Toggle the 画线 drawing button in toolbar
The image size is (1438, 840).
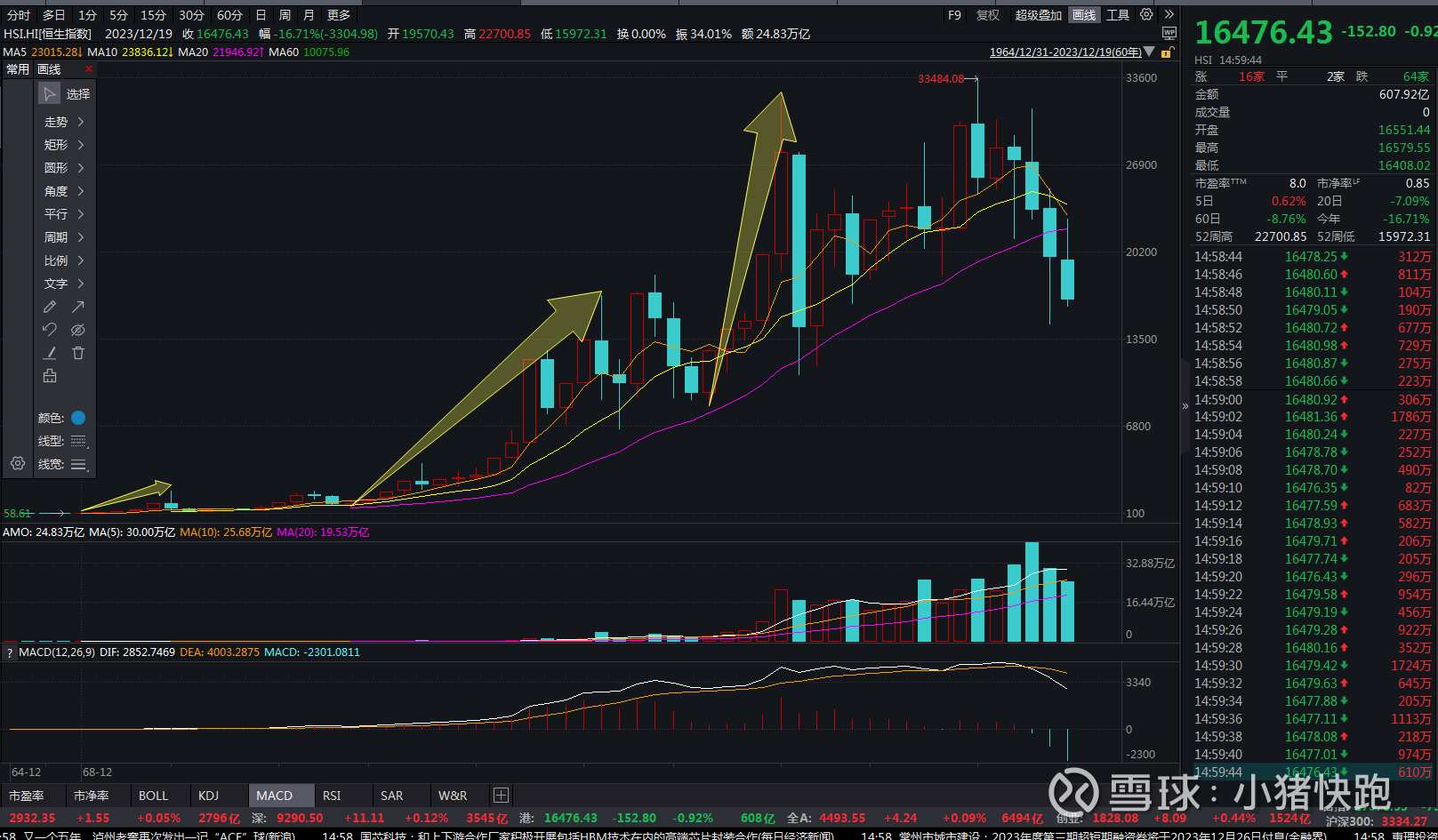[x=1084, y=15]
